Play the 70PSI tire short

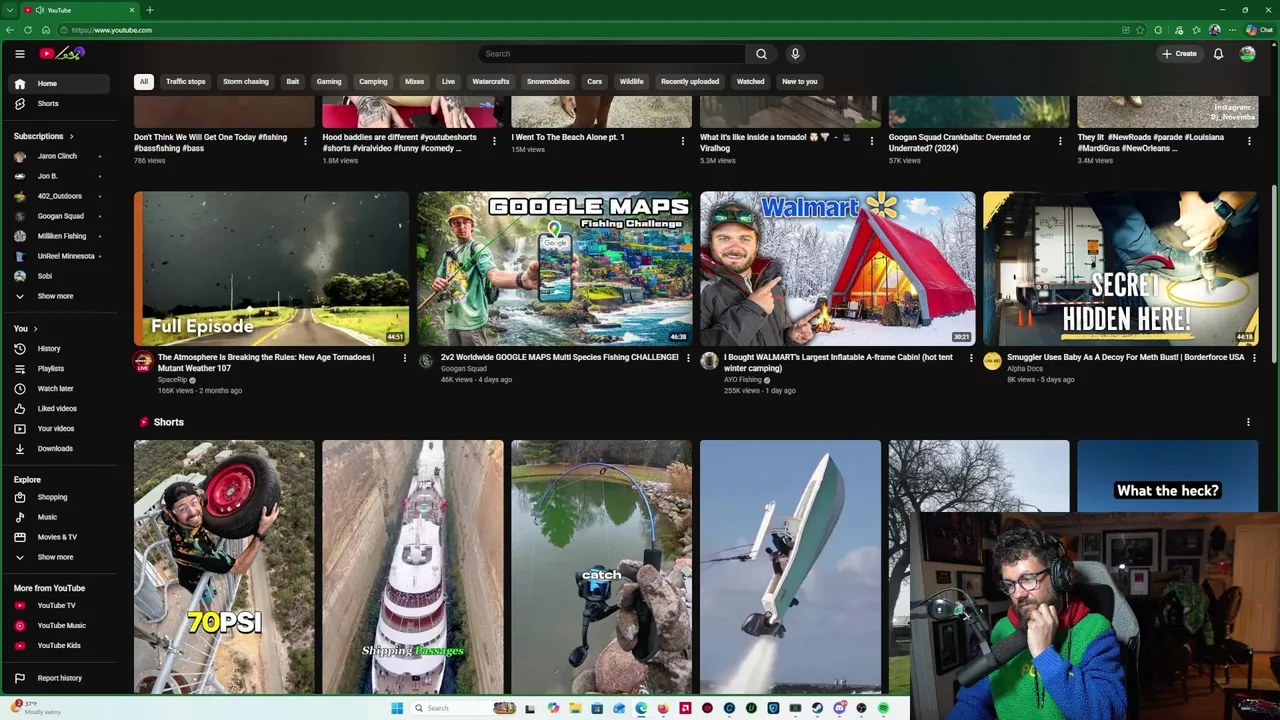[x=224, y=567]
